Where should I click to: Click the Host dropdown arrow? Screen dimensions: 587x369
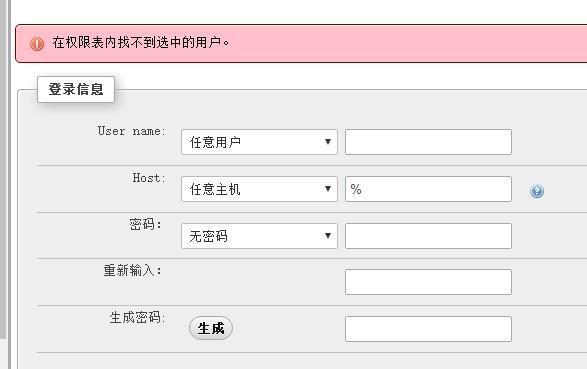tap(328, 189)
